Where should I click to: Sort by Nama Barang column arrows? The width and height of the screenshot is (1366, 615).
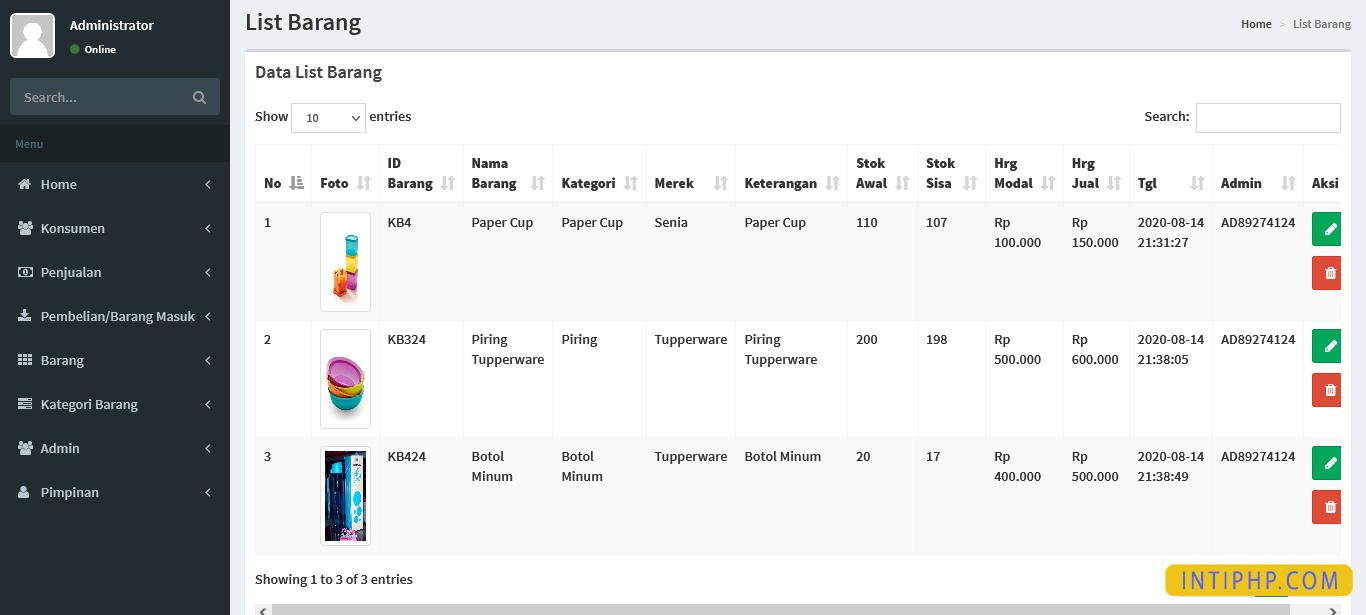coord(538,183)
